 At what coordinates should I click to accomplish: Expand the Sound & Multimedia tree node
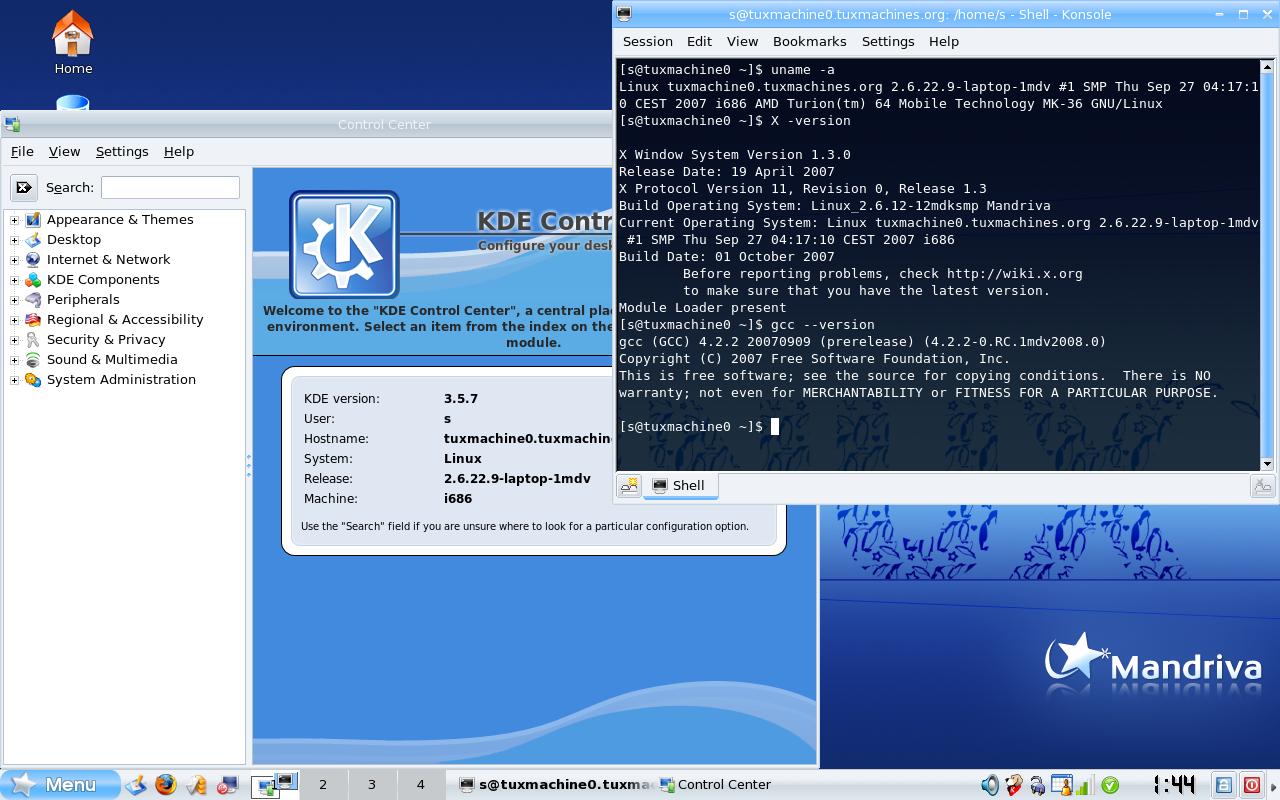coord(15,360)
